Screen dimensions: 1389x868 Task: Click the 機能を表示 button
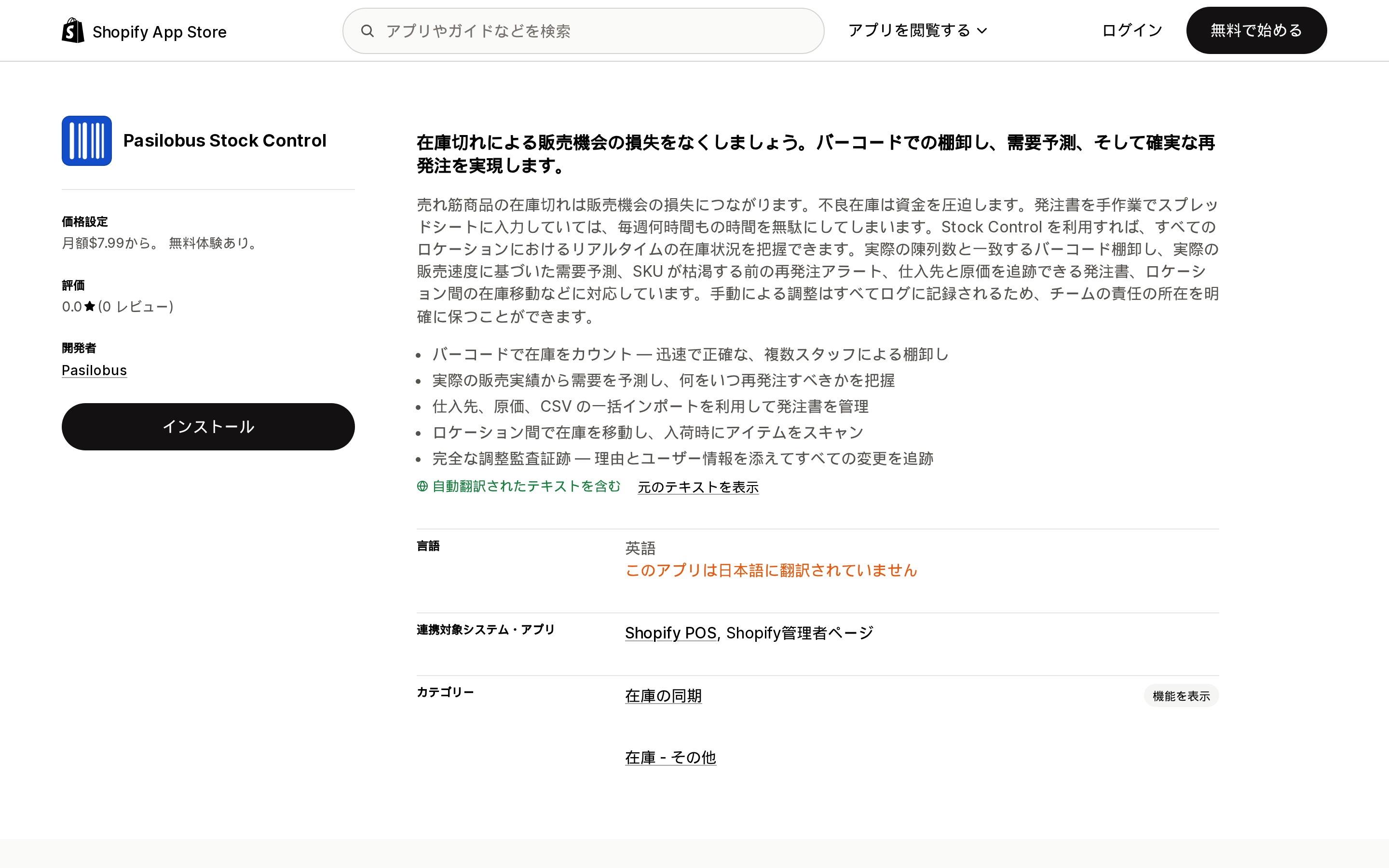click(x=1181, y=696)
